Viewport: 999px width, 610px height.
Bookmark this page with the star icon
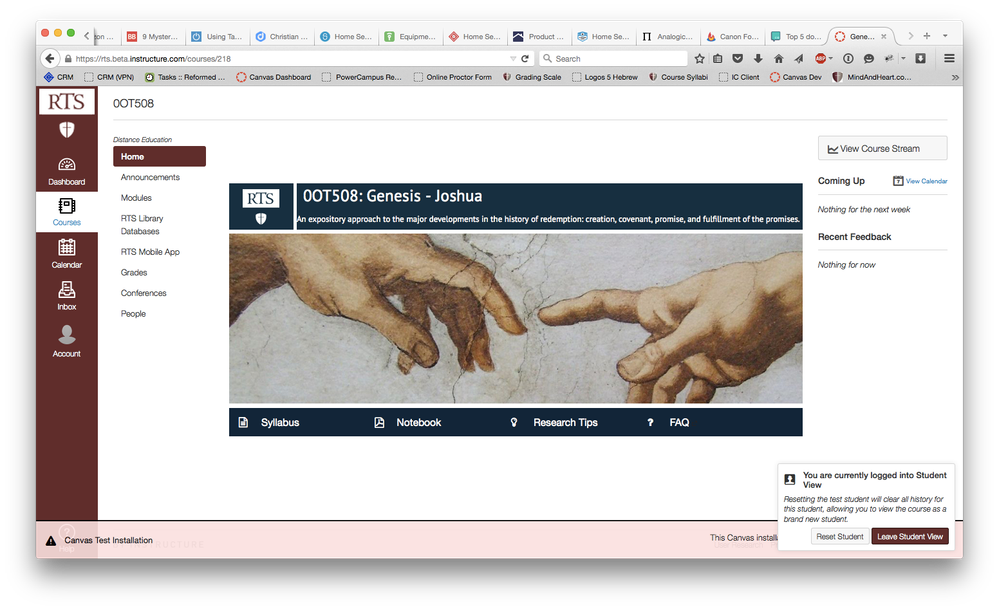pyautogui.click(x=700, y=59)
